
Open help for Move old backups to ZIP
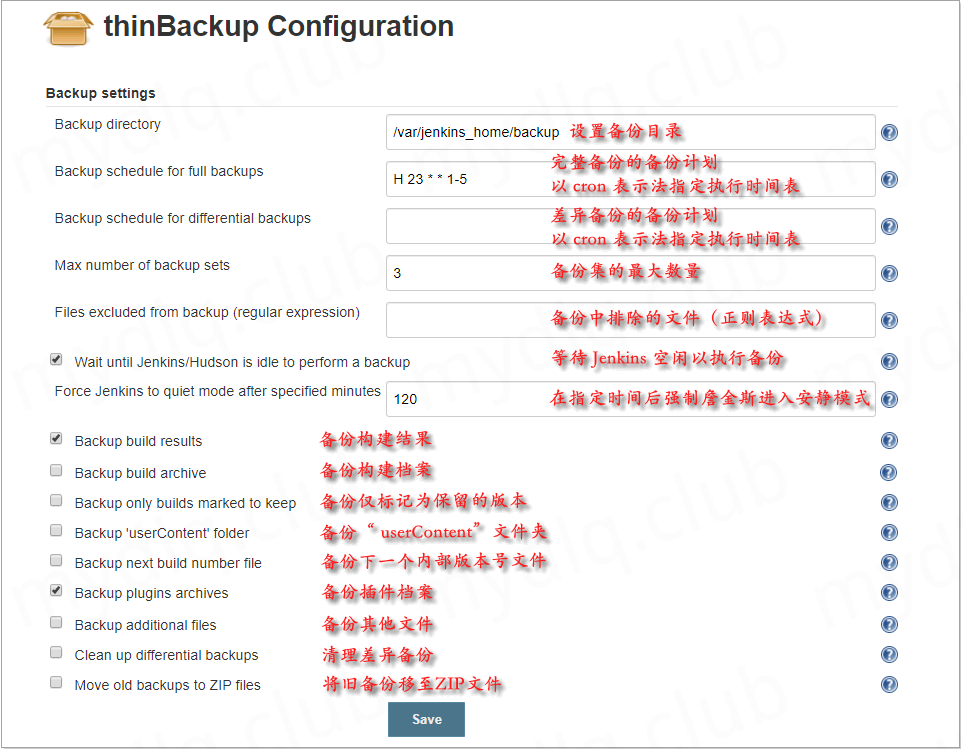click(x=888, y=685)
